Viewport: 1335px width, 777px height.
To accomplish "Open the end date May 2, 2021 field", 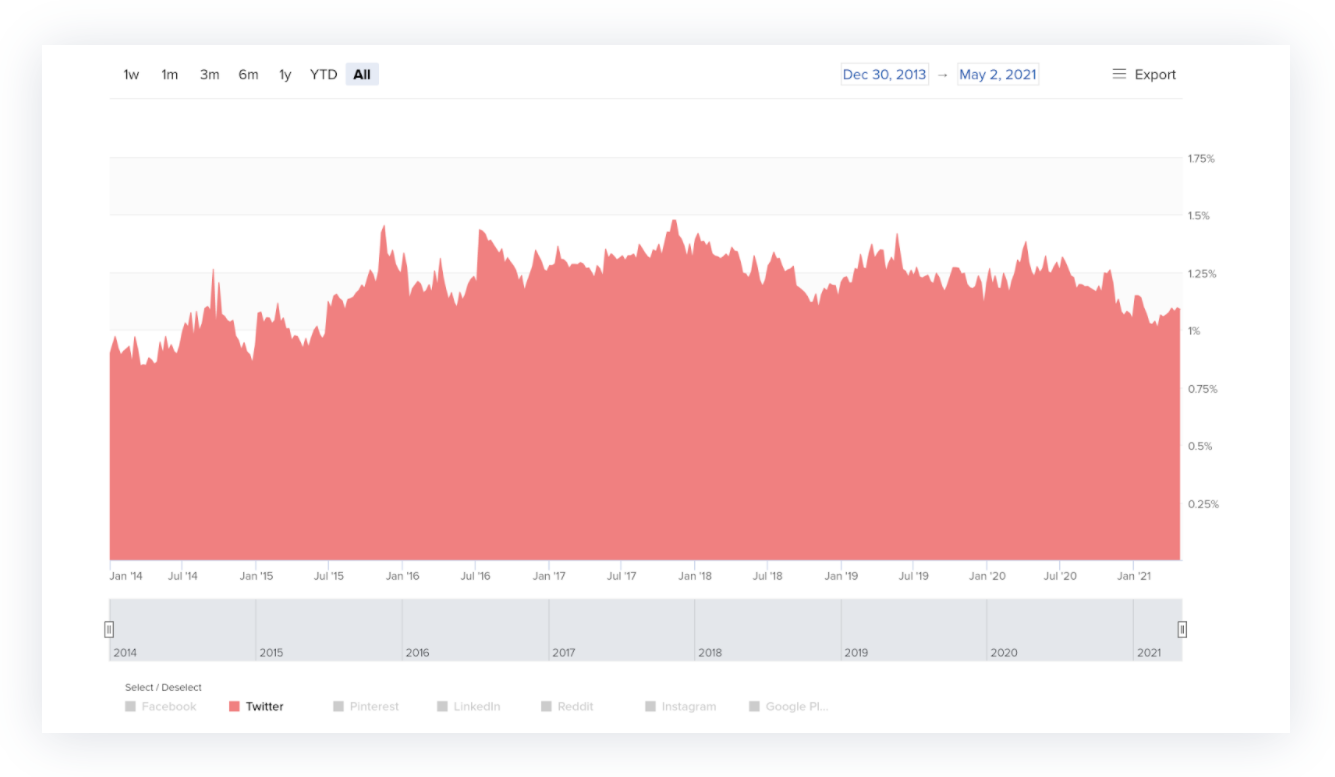I will [x=997, y=75].
